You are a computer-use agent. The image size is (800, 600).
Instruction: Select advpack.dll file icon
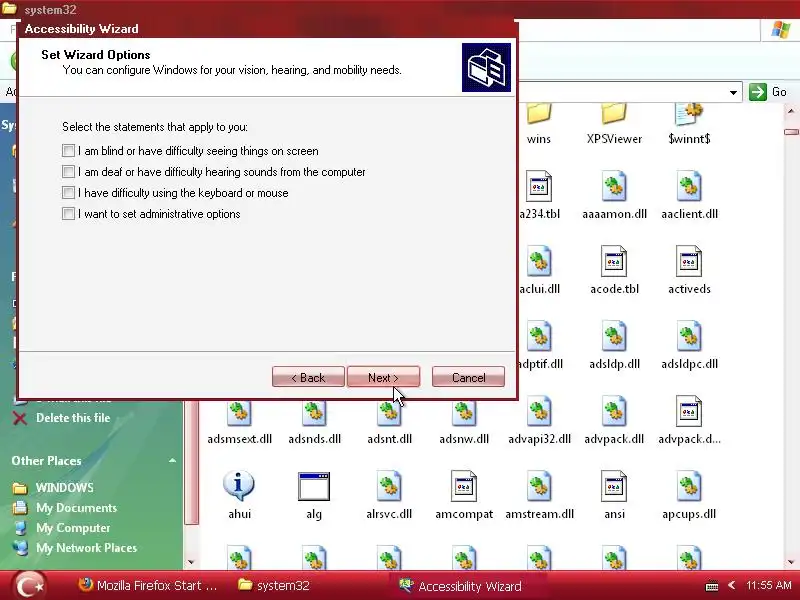(614, 411)
